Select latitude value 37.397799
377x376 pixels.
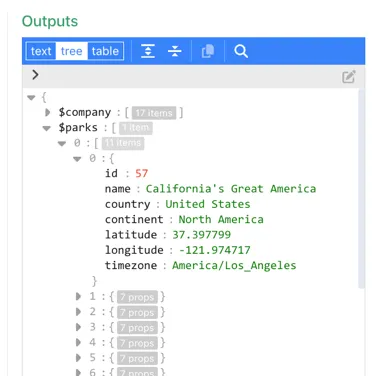(201, 235)
